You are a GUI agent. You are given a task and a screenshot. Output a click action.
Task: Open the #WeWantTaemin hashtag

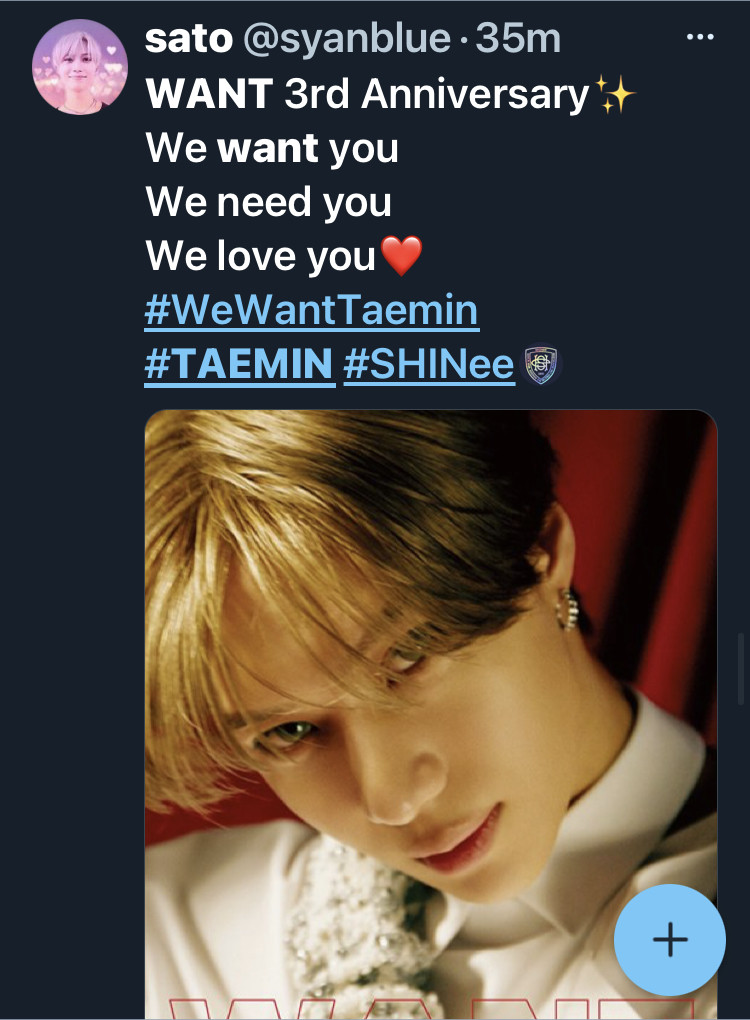312,310
